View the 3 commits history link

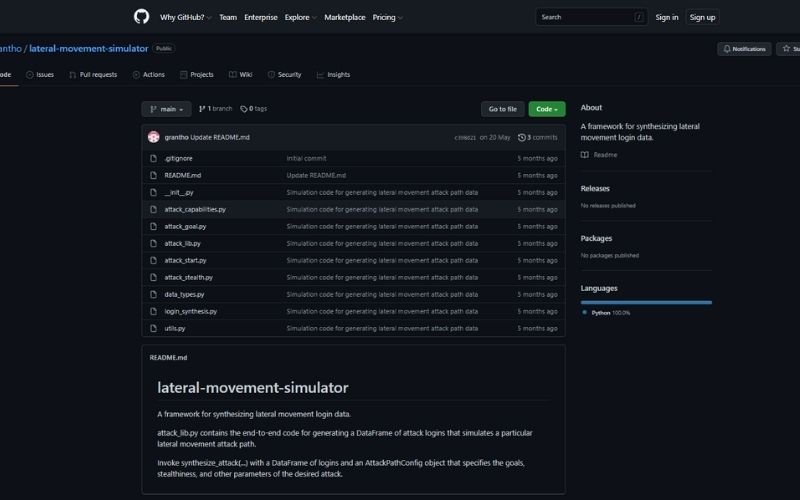click(538, 137)
